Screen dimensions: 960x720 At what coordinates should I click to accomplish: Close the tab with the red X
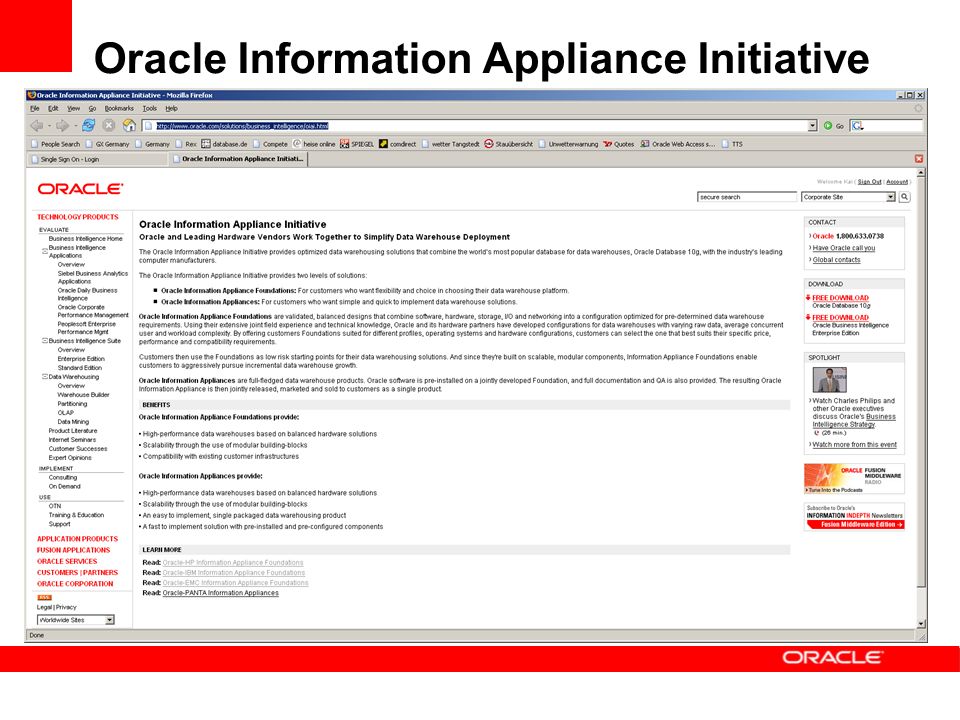coord(919,159)
